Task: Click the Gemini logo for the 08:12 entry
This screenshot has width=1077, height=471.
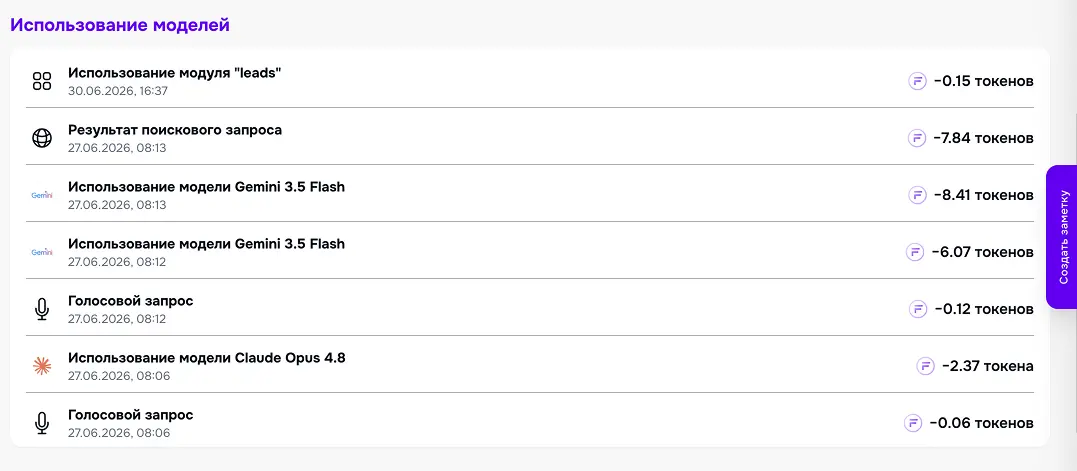Action: [42, 252]
